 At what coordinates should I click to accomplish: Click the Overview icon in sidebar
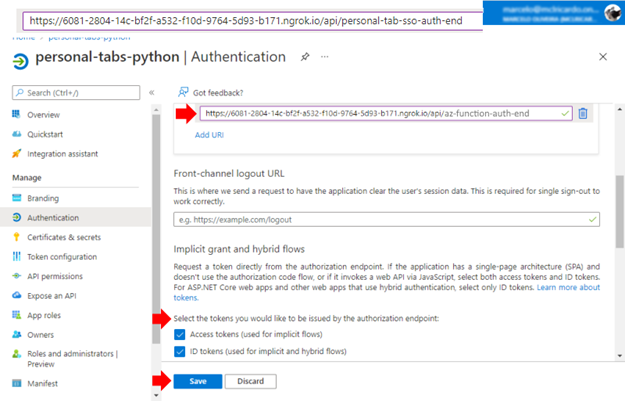pyautogui.click(x=16, y=114)
